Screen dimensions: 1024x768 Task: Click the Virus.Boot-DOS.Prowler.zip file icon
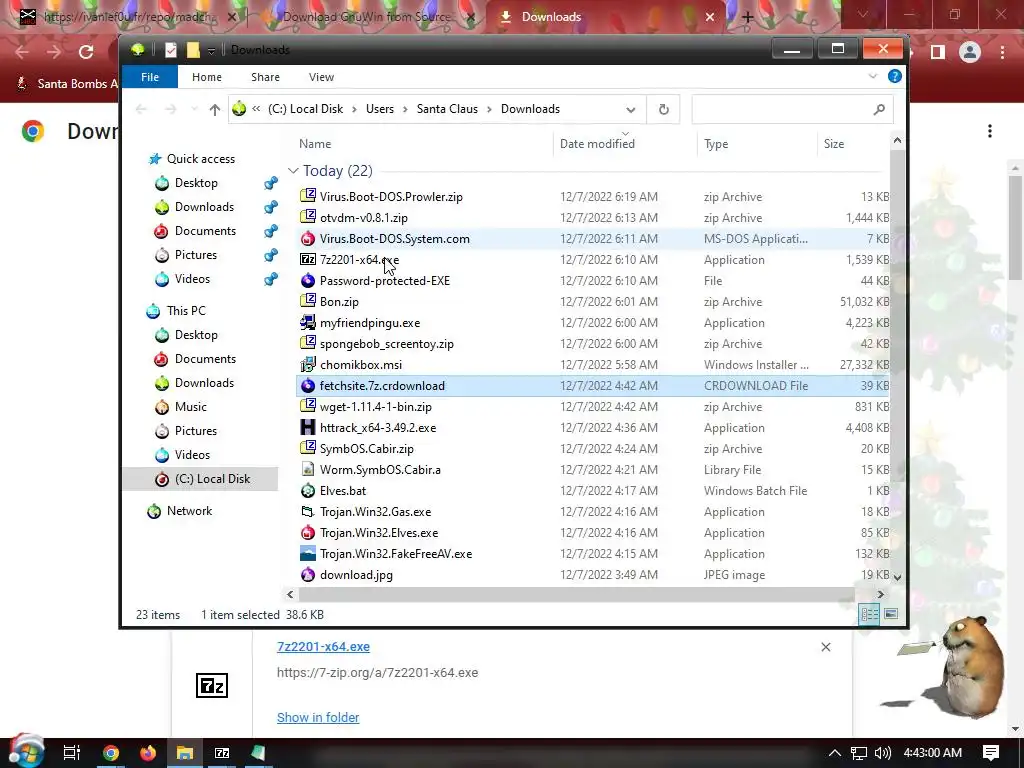[308, 196]
